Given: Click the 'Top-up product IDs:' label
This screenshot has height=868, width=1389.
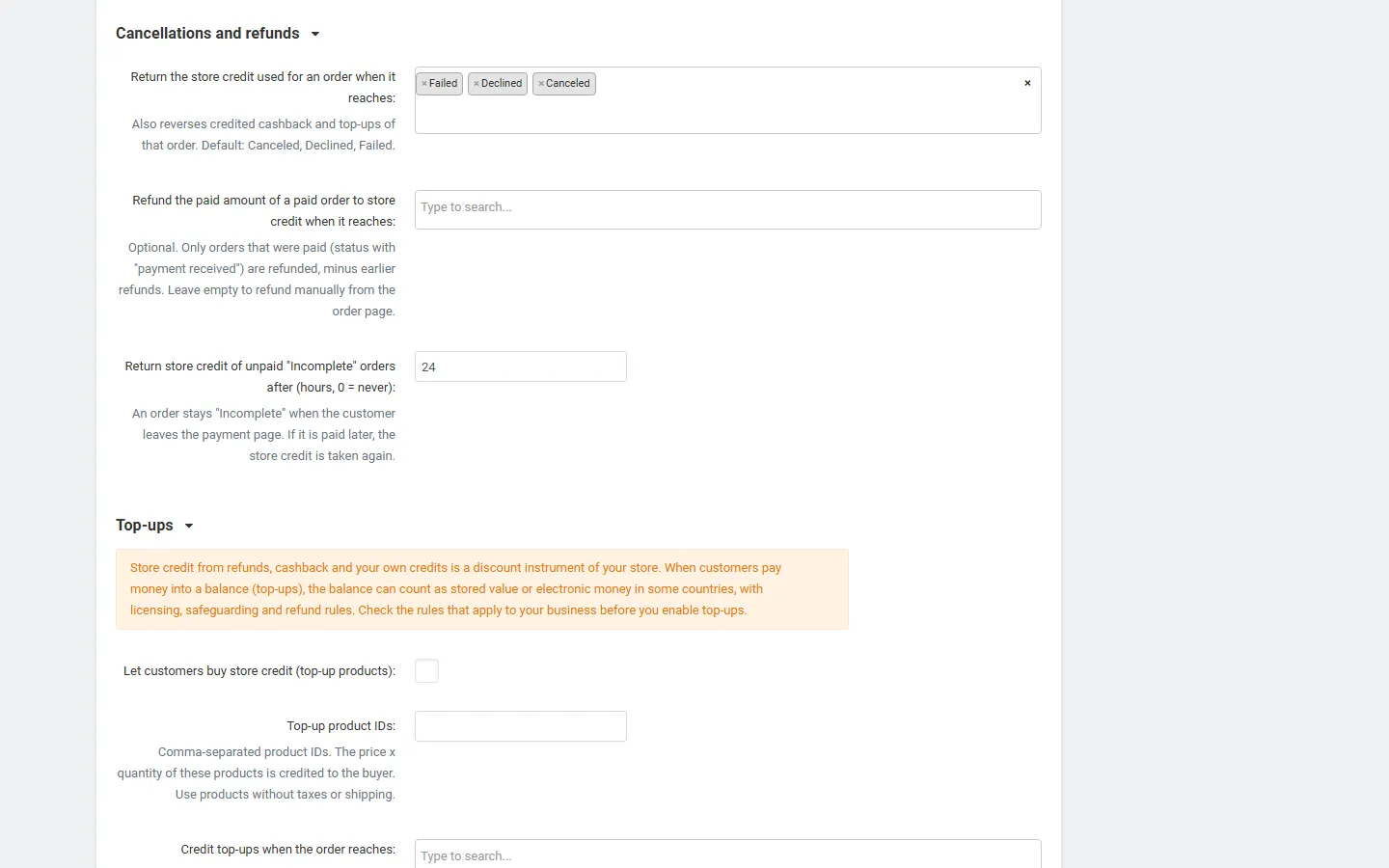Looking at the screenshot, I should click(x=340, y=726).
